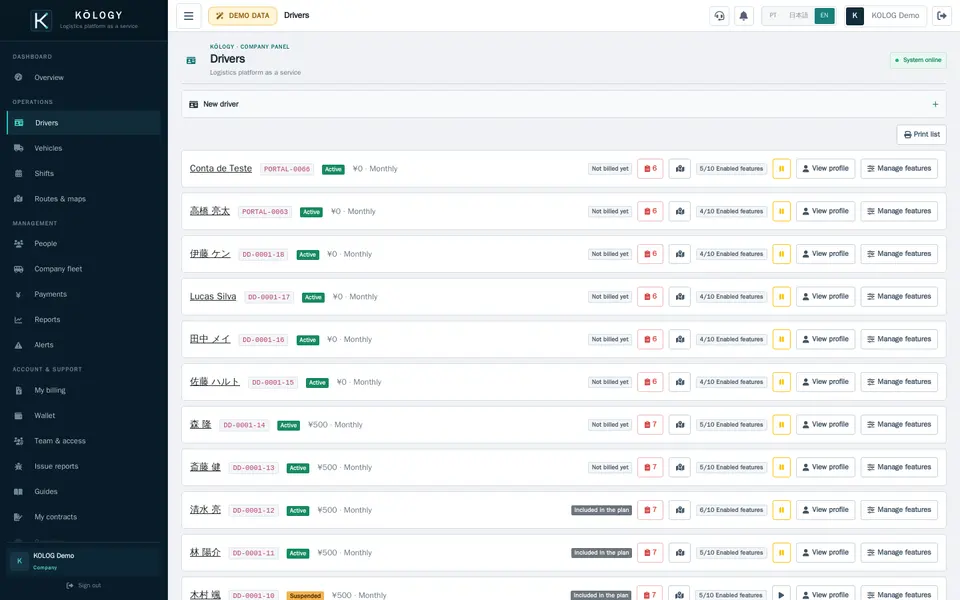Image resolution: width=960 pixels, height=600 pixels.
Task: Go to Shifts in the sidebar
Action: tap(84, 173)
